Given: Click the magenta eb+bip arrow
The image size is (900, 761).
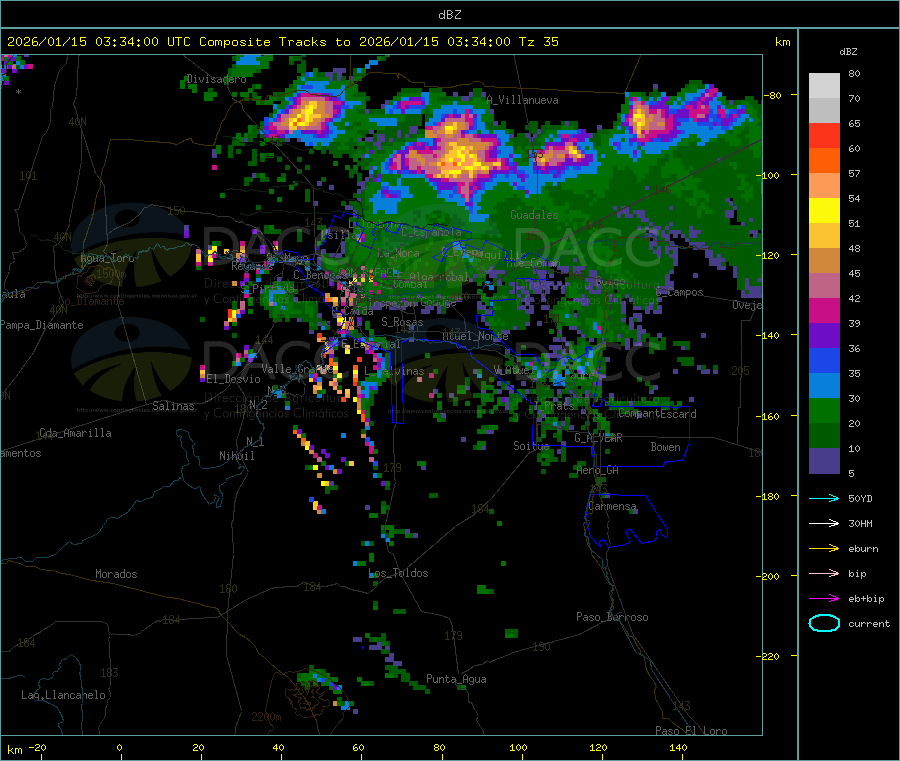Looking at the screenshot, I should [824, 599].
